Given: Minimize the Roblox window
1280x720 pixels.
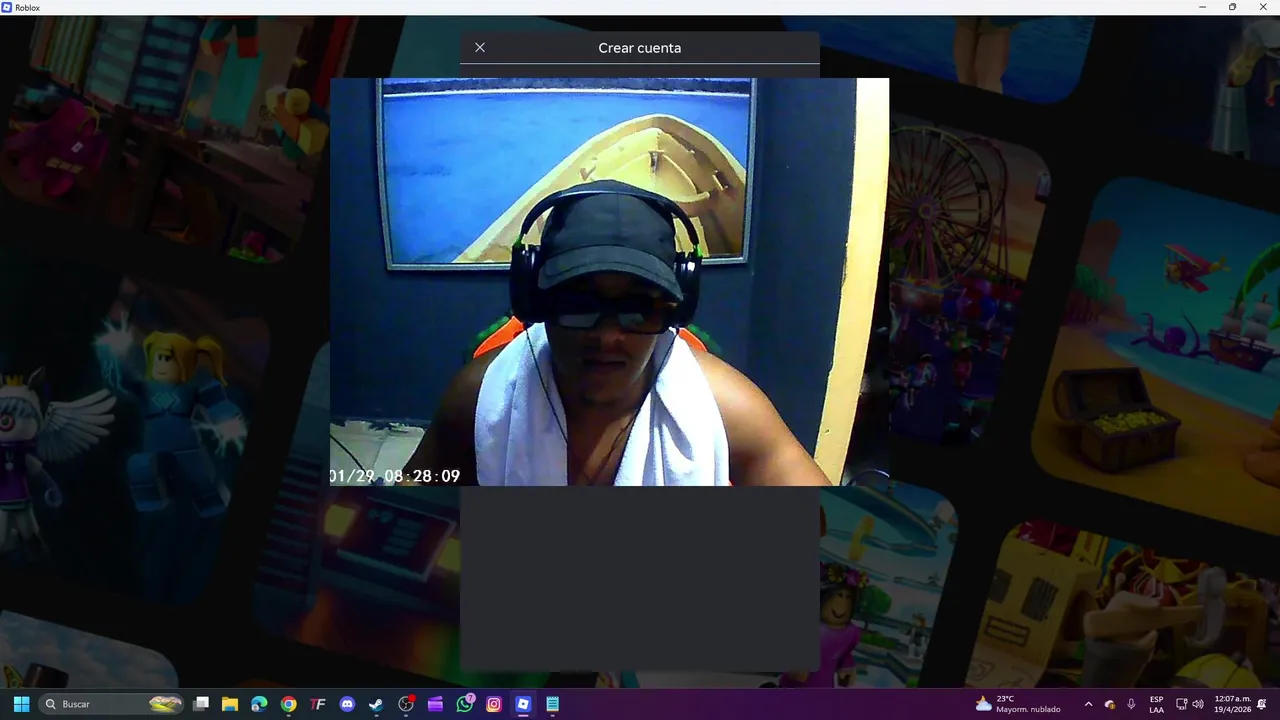Looking at the screenshot, I should (1202, 7).
